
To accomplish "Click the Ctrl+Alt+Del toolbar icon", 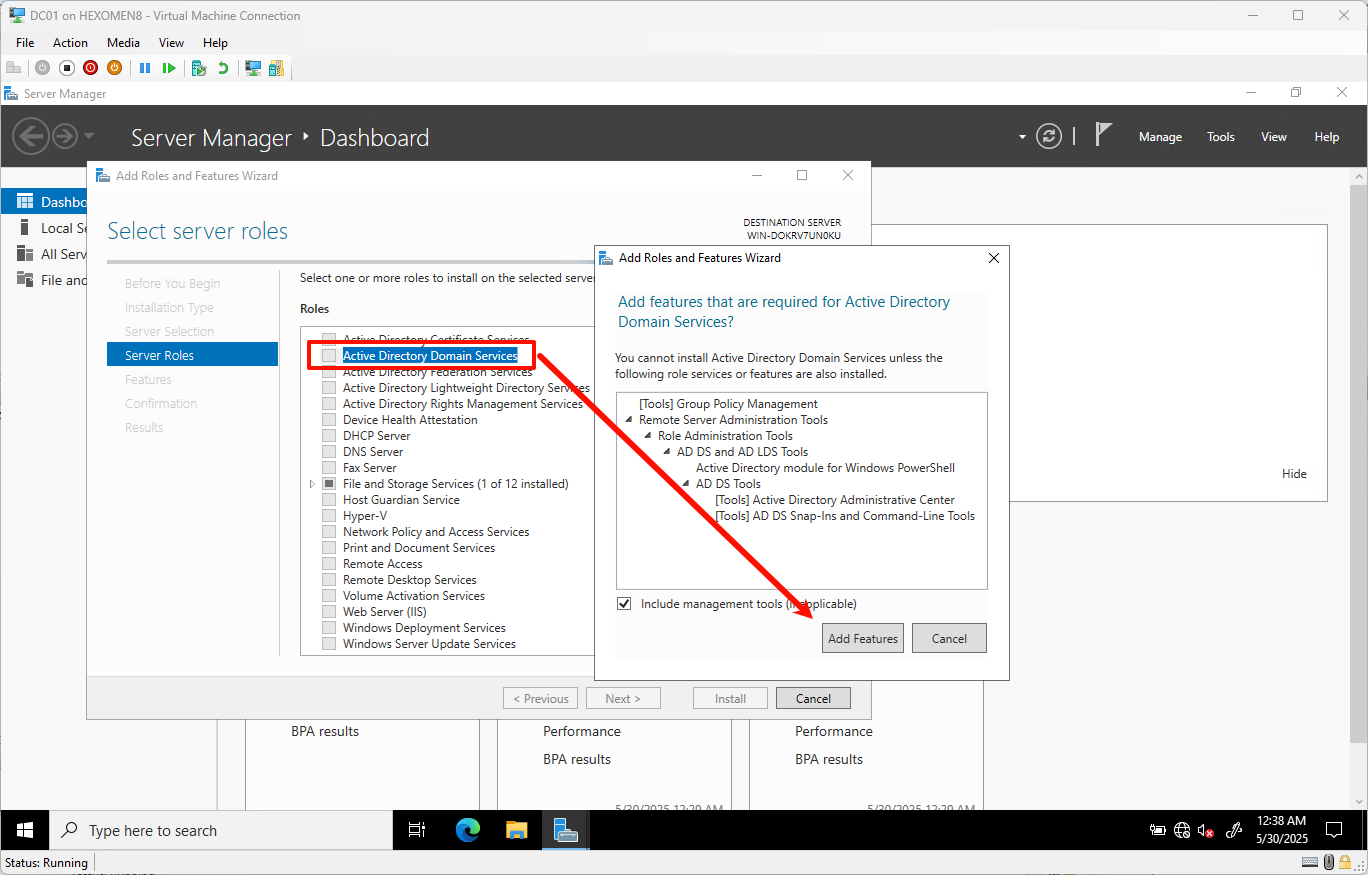I will click(13, 68).
